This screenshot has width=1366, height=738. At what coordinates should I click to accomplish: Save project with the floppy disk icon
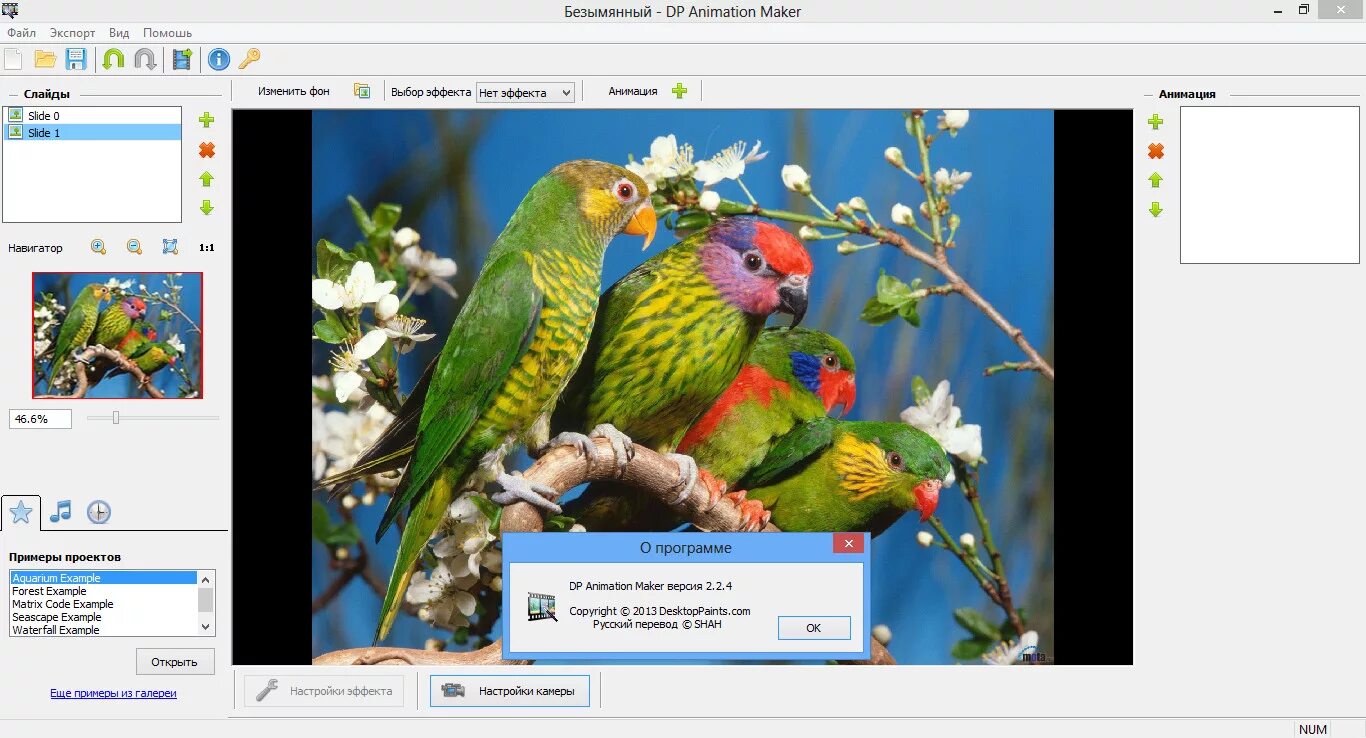(x=76, y=59)
